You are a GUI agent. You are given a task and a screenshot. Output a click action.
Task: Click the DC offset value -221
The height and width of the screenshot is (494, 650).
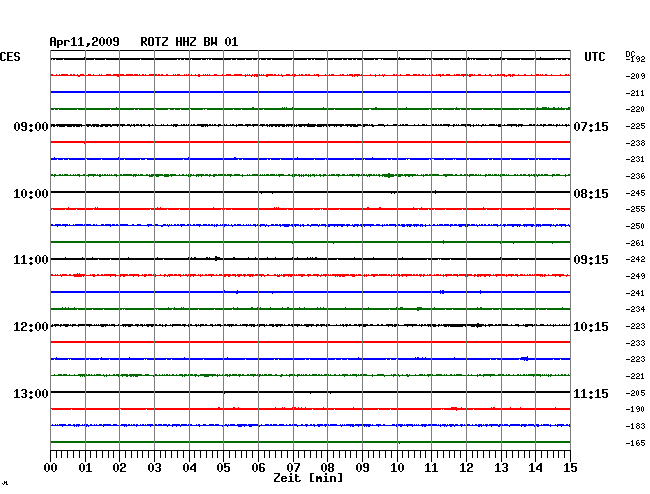tap(635, 376)
